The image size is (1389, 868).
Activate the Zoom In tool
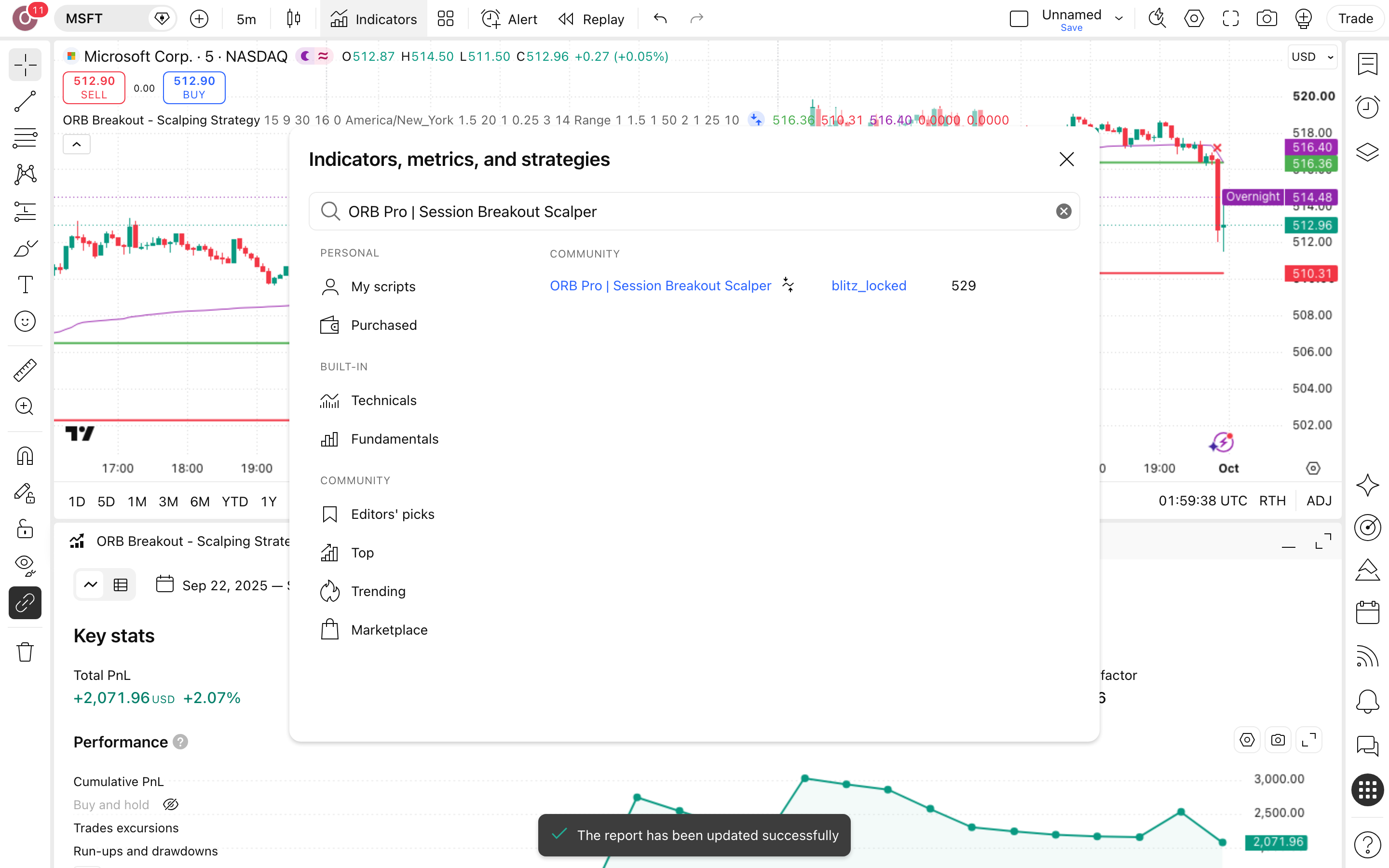click(x=25, y=407)
